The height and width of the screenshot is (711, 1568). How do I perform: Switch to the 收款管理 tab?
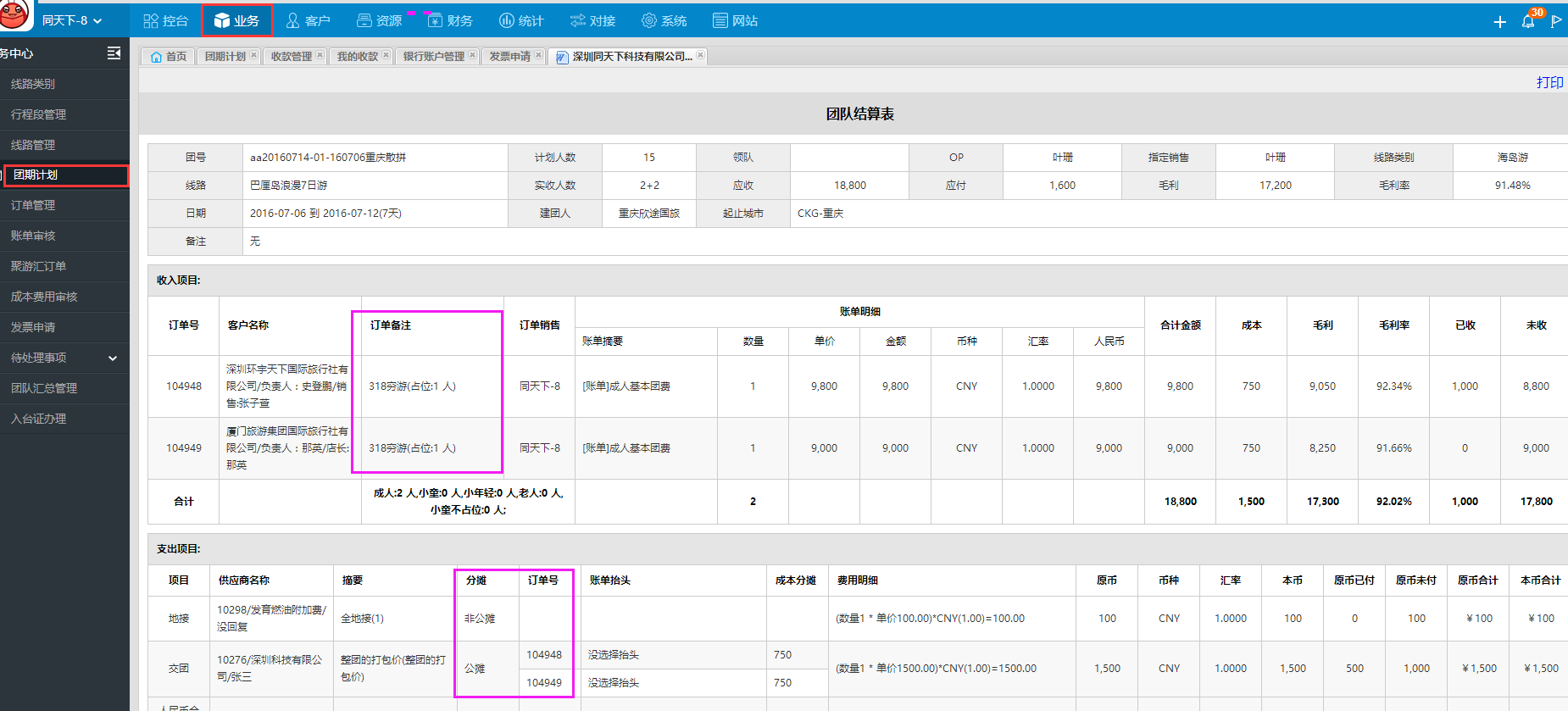[x=291, y=57]
